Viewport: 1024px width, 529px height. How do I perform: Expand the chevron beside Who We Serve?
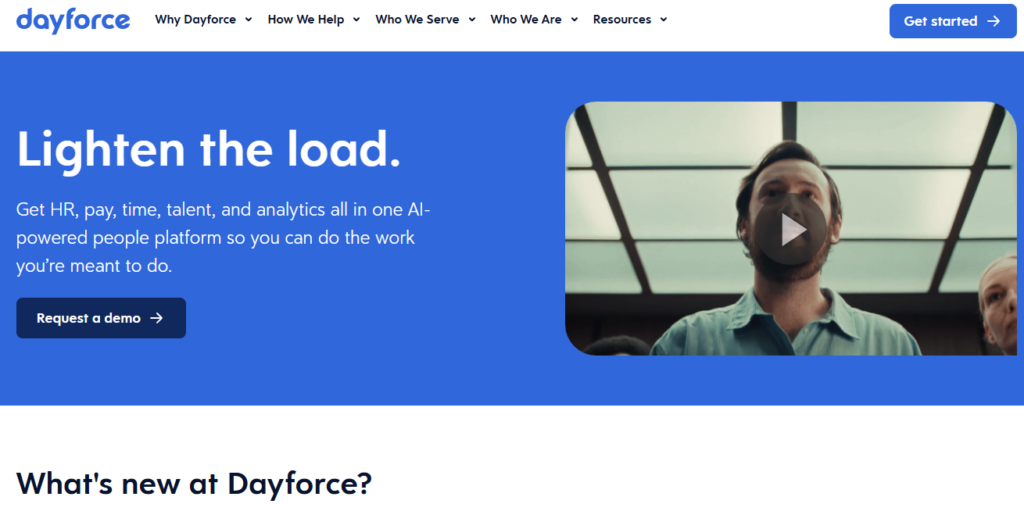(472, 20)
